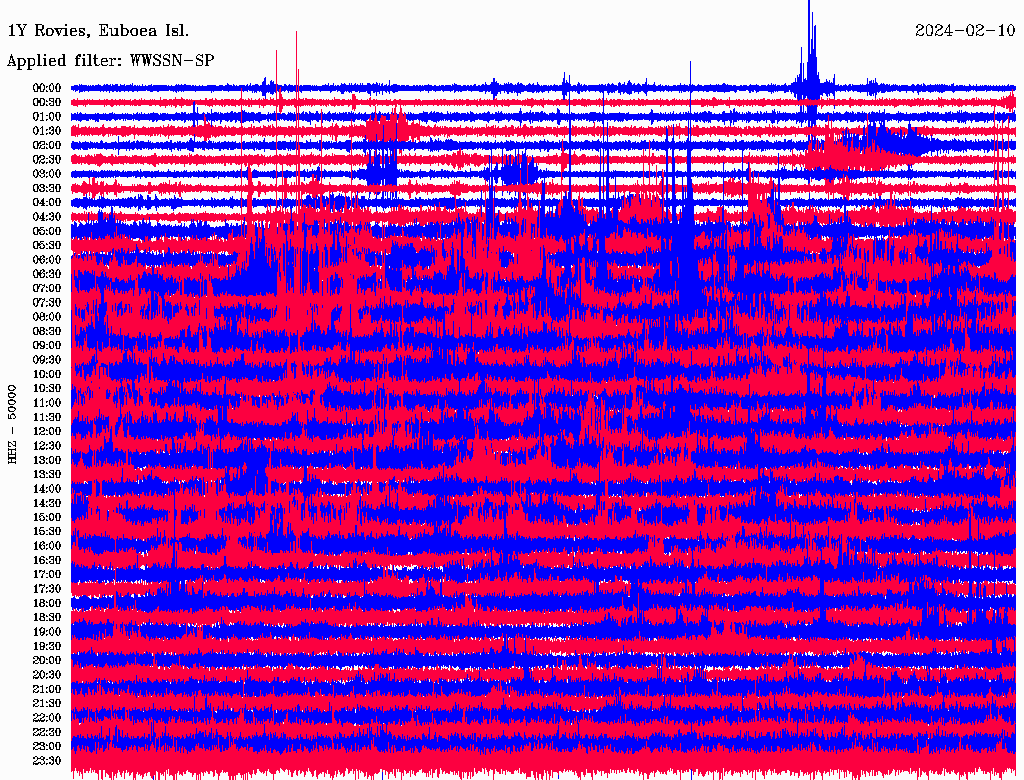Click the 12:00 time label
The width and height of the screenshot is (1024, 780).
coord(47,431)
